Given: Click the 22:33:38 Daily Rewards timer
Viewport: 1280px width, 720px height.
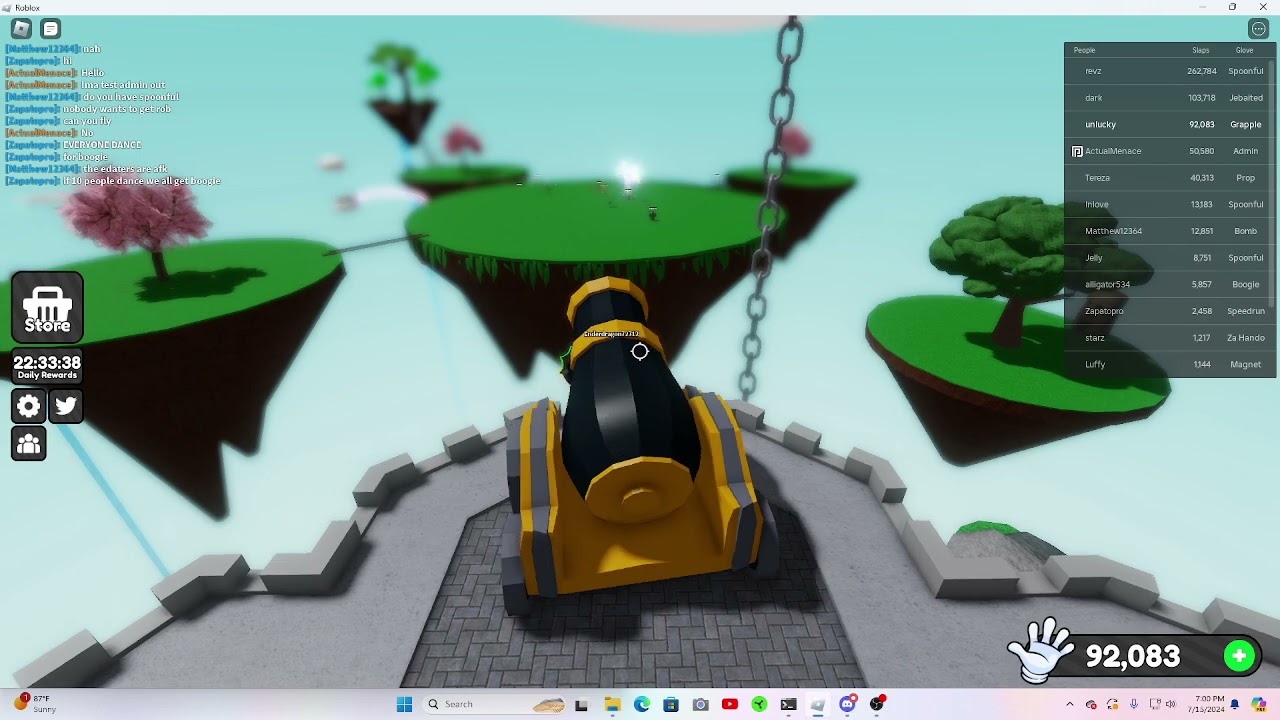Looking at the screenshot, I should tap(47, 366).
